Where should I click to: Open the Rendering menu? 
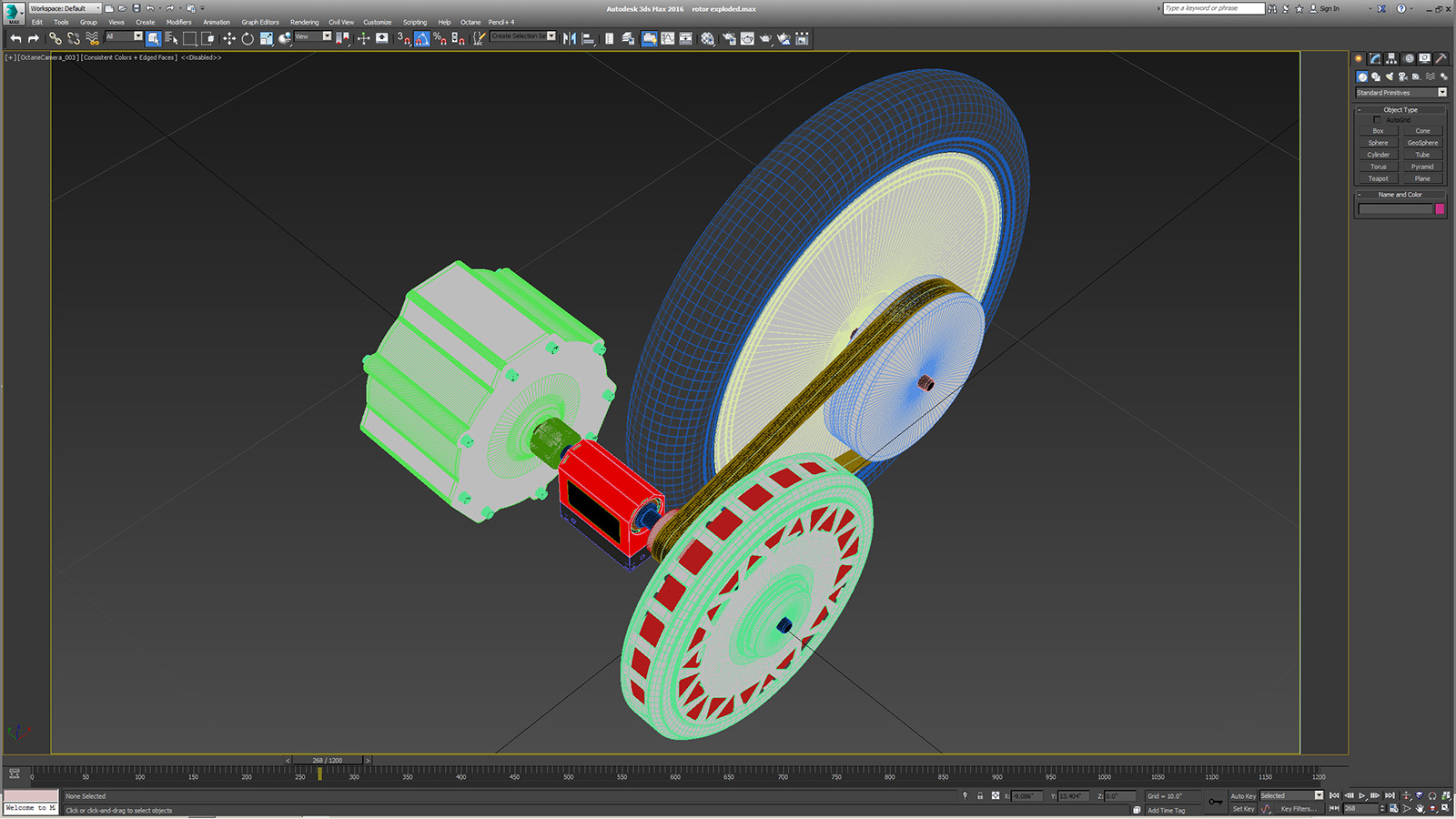pos(304,23)
